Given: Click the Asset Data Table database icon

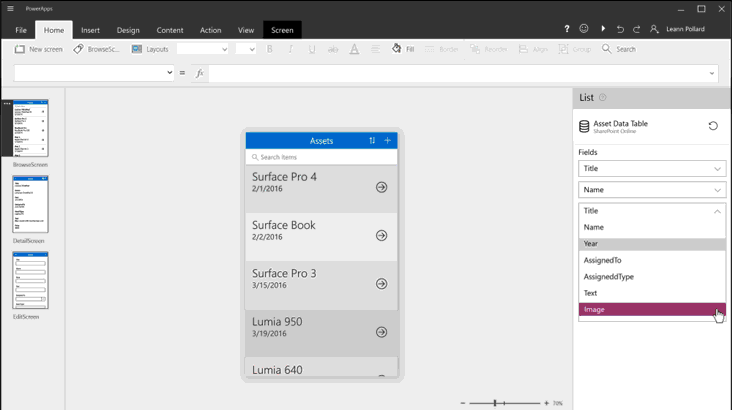Looking at the screenshot, I should pyautogui.click(x=584, y=127).
